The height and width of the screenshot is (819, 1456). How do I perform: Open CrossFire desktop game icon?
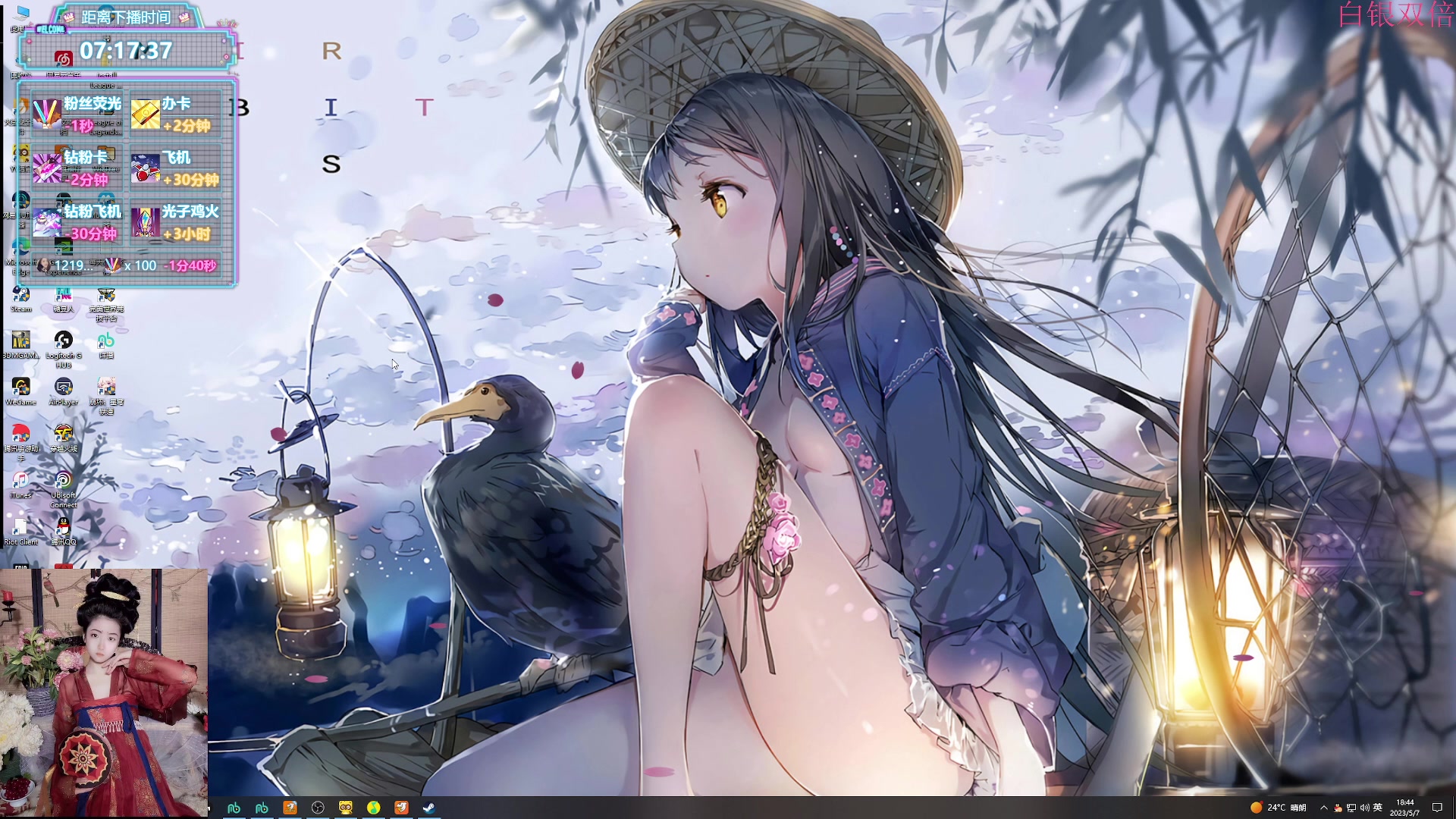pos(64,435)
